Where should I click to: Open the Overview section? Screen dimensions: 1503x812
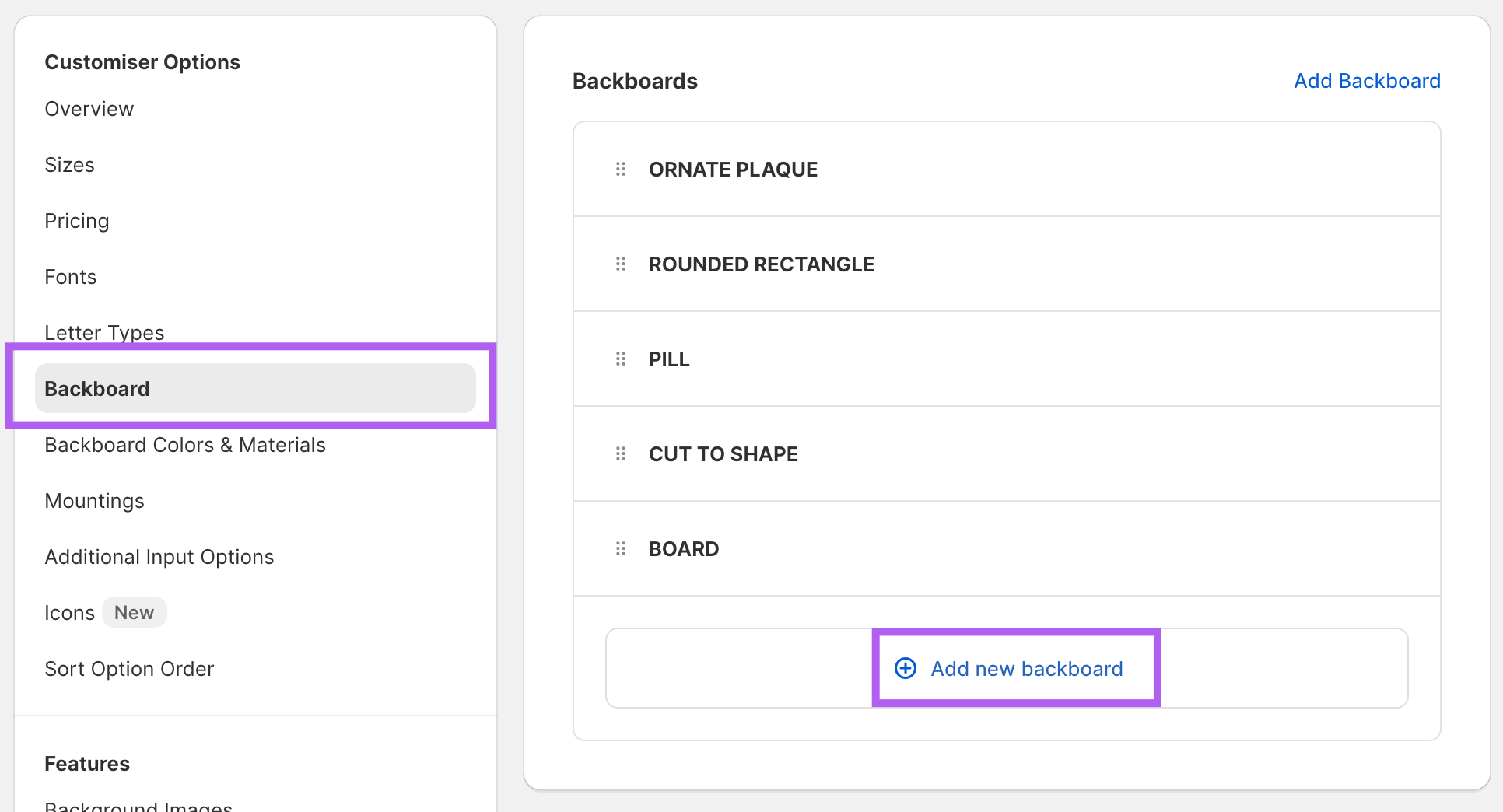click(x=89, y=109)
